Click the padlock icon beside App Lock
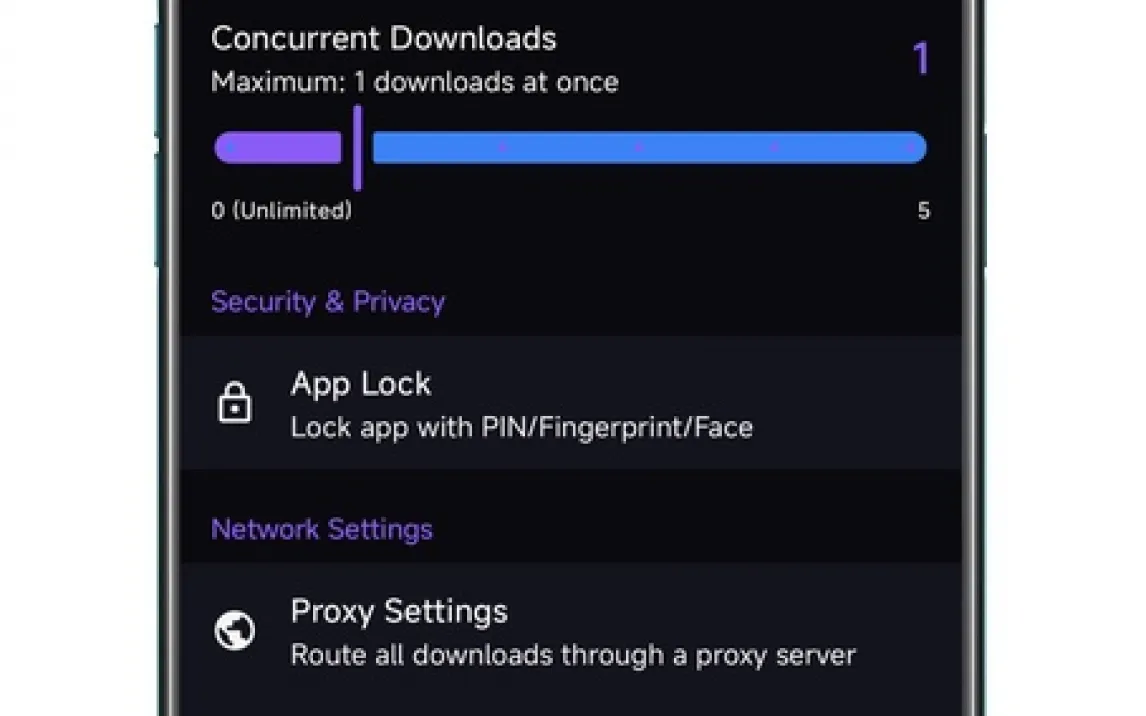 [235, 403]
